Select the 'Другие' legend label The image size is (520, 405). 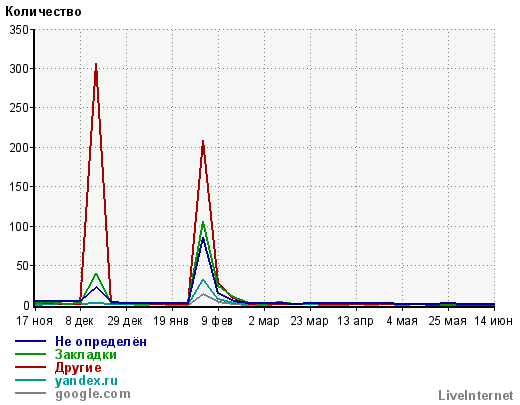pyautogui.click(x=78, y=368)
